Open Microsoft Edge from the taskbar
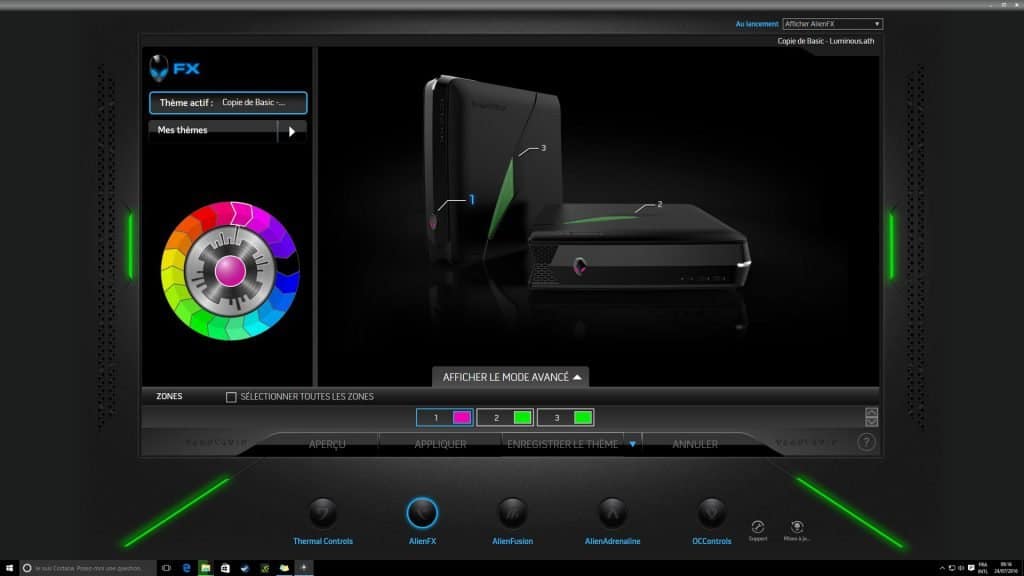The image size is (1024, 576). click(x=187, y=566)
